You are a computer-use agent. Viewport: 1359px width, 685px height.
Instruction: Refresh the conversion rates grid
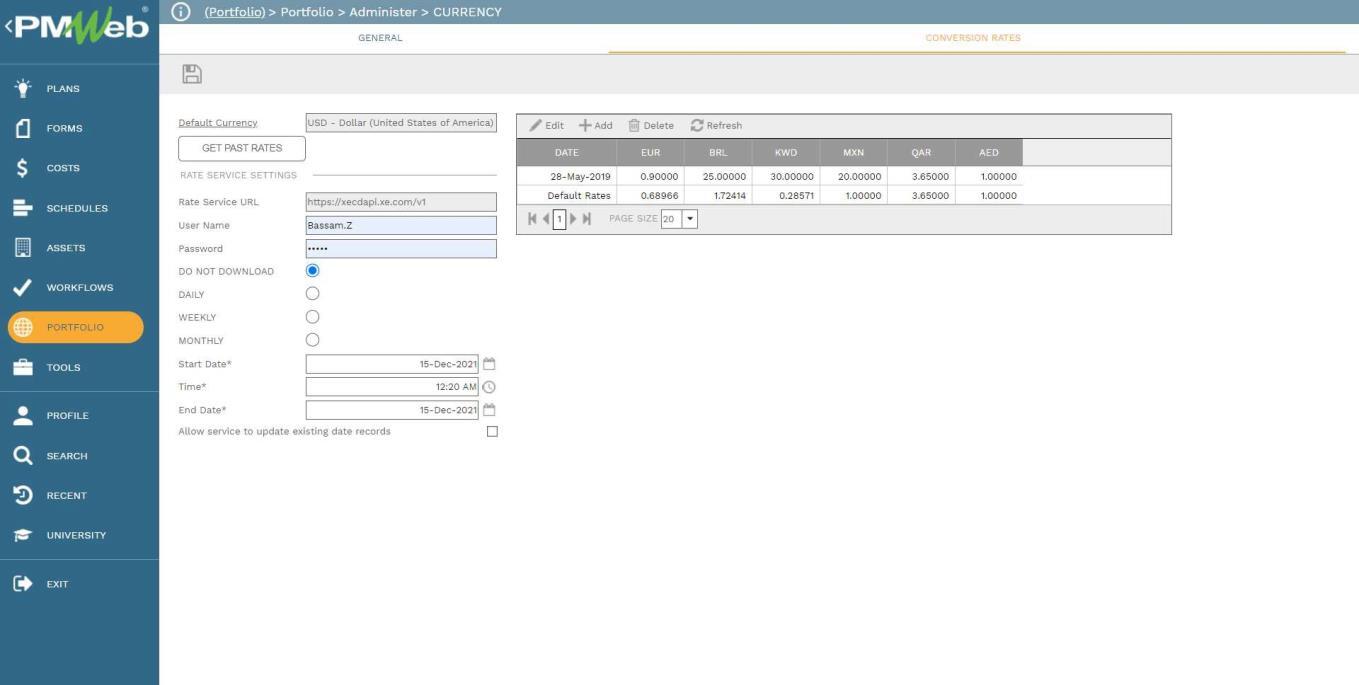tap(716, 126)
